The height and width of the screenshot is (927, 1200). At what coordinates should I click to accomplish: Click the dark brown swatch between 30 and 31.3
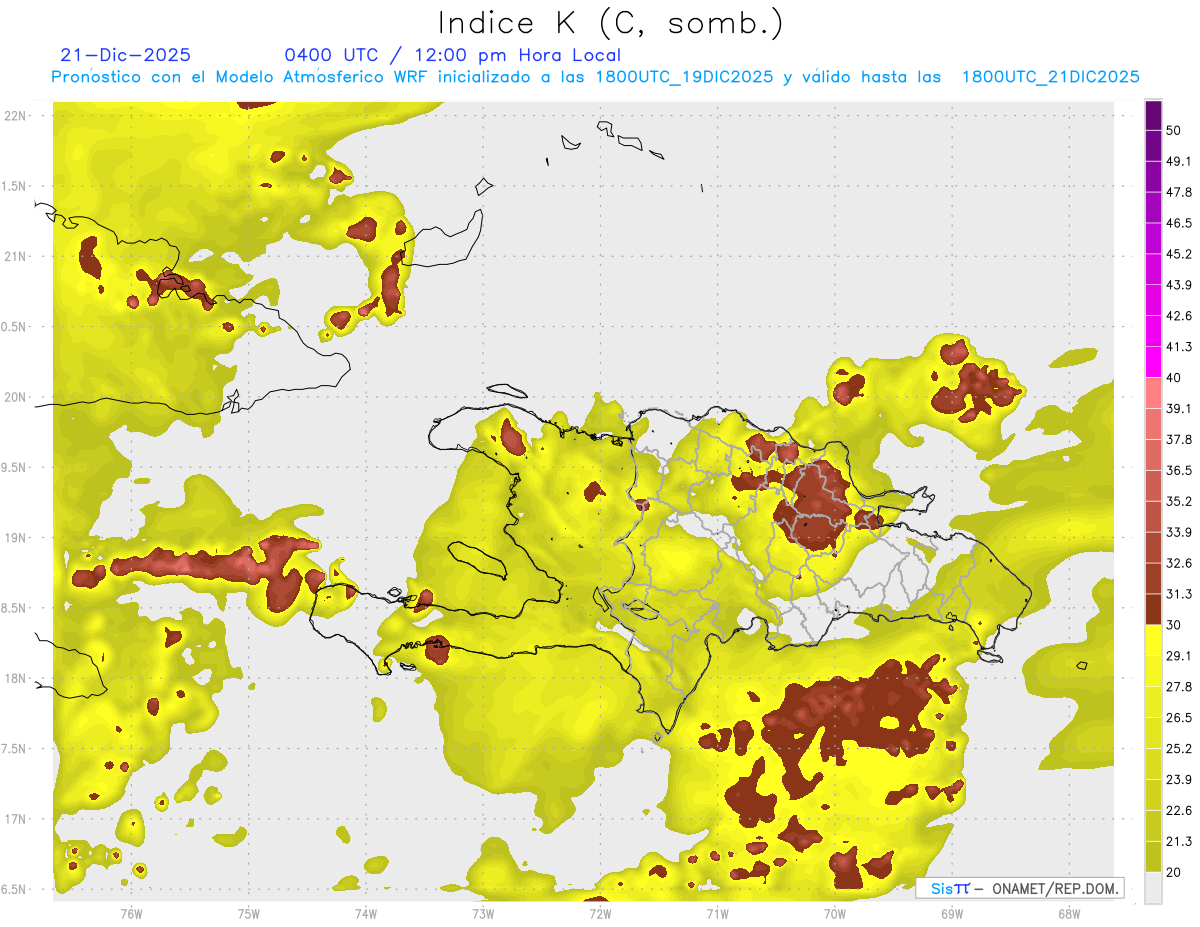pos(1154,609)
